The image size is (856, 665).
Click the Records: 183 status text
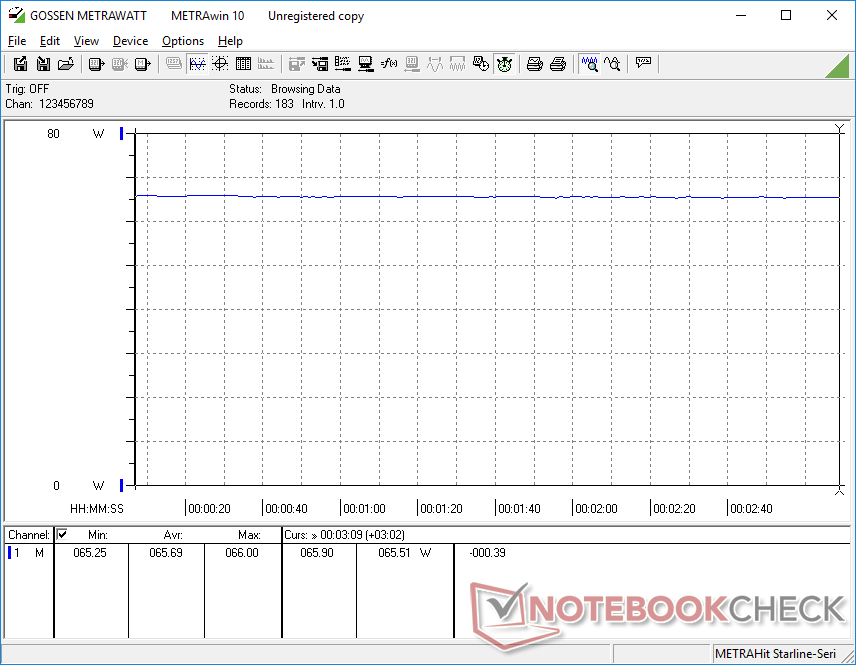click(261, 104)
